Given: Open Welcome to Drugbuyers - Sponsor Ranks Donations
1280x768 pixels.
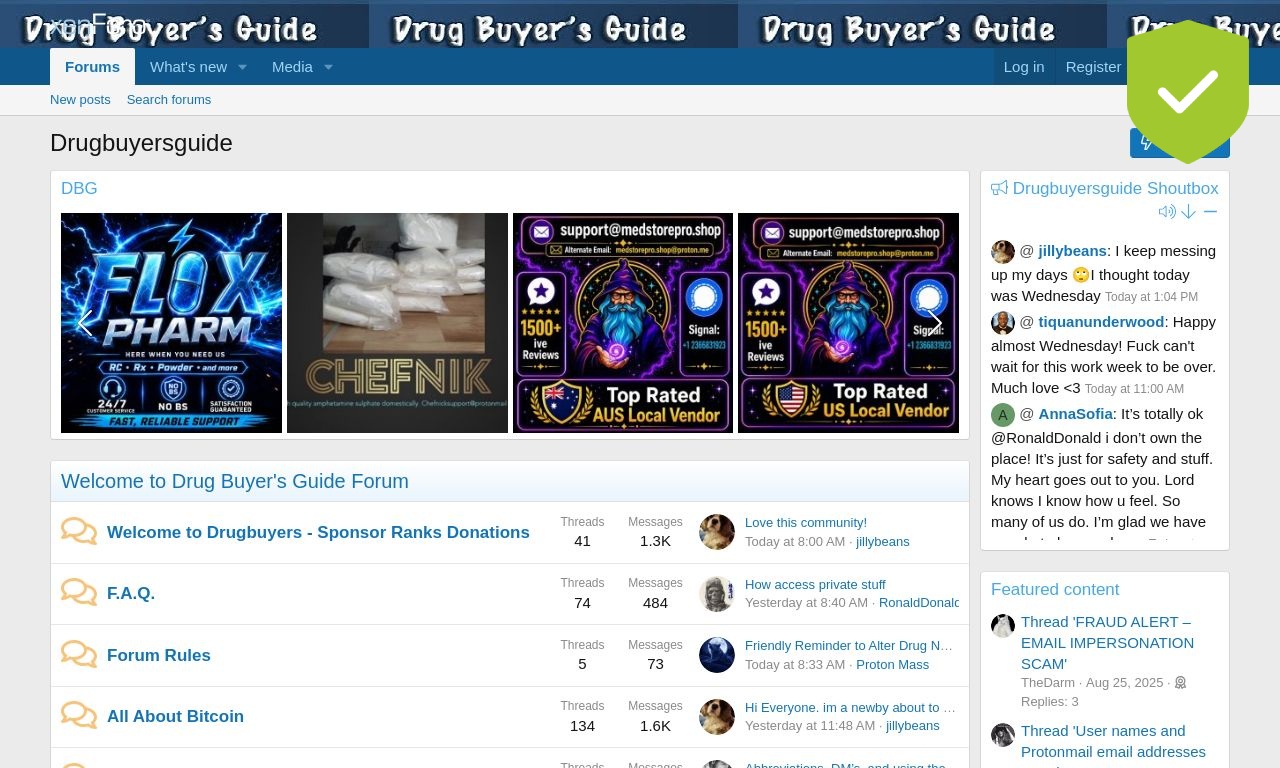Looking at the screenshot, I should tap(318, 533).
